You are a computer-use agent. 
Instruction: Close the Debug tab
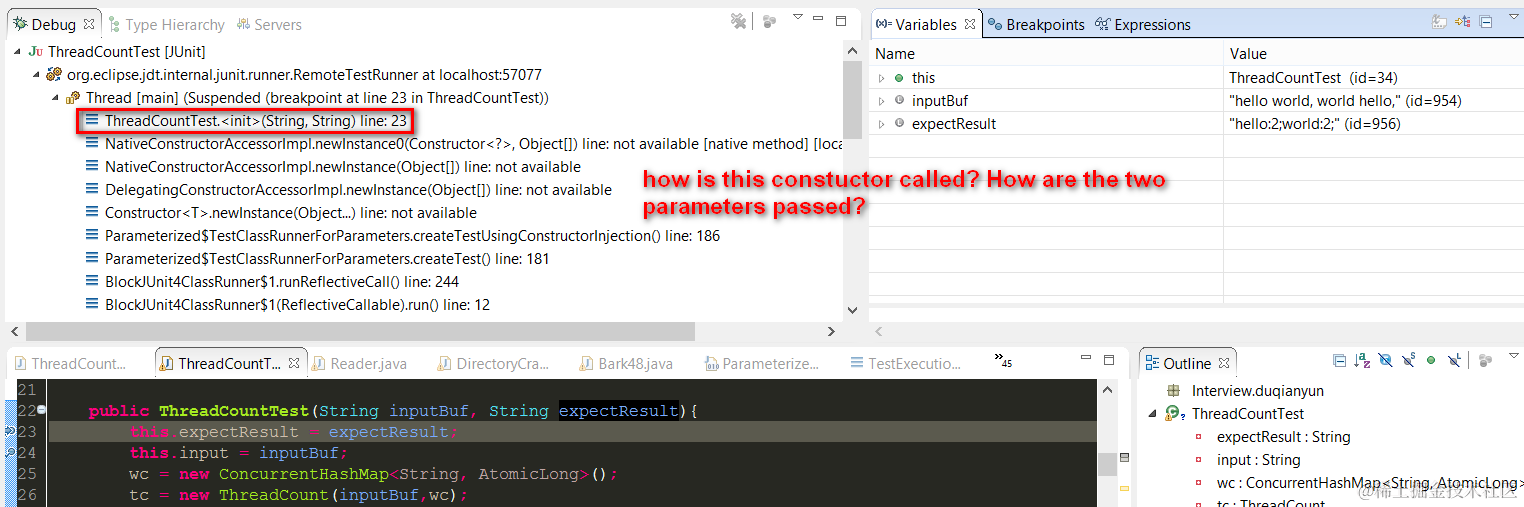coord(88,24)
